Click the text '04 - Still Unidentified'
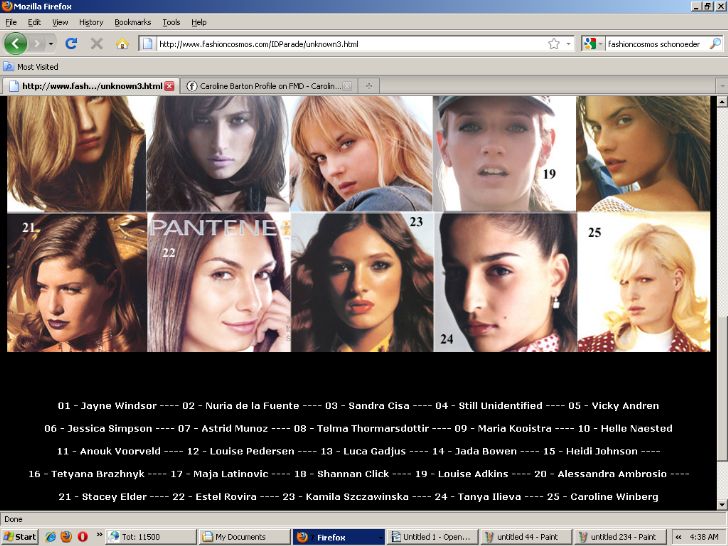The width and height of the screenshot is (728, 546). click(x=489, y=406)
